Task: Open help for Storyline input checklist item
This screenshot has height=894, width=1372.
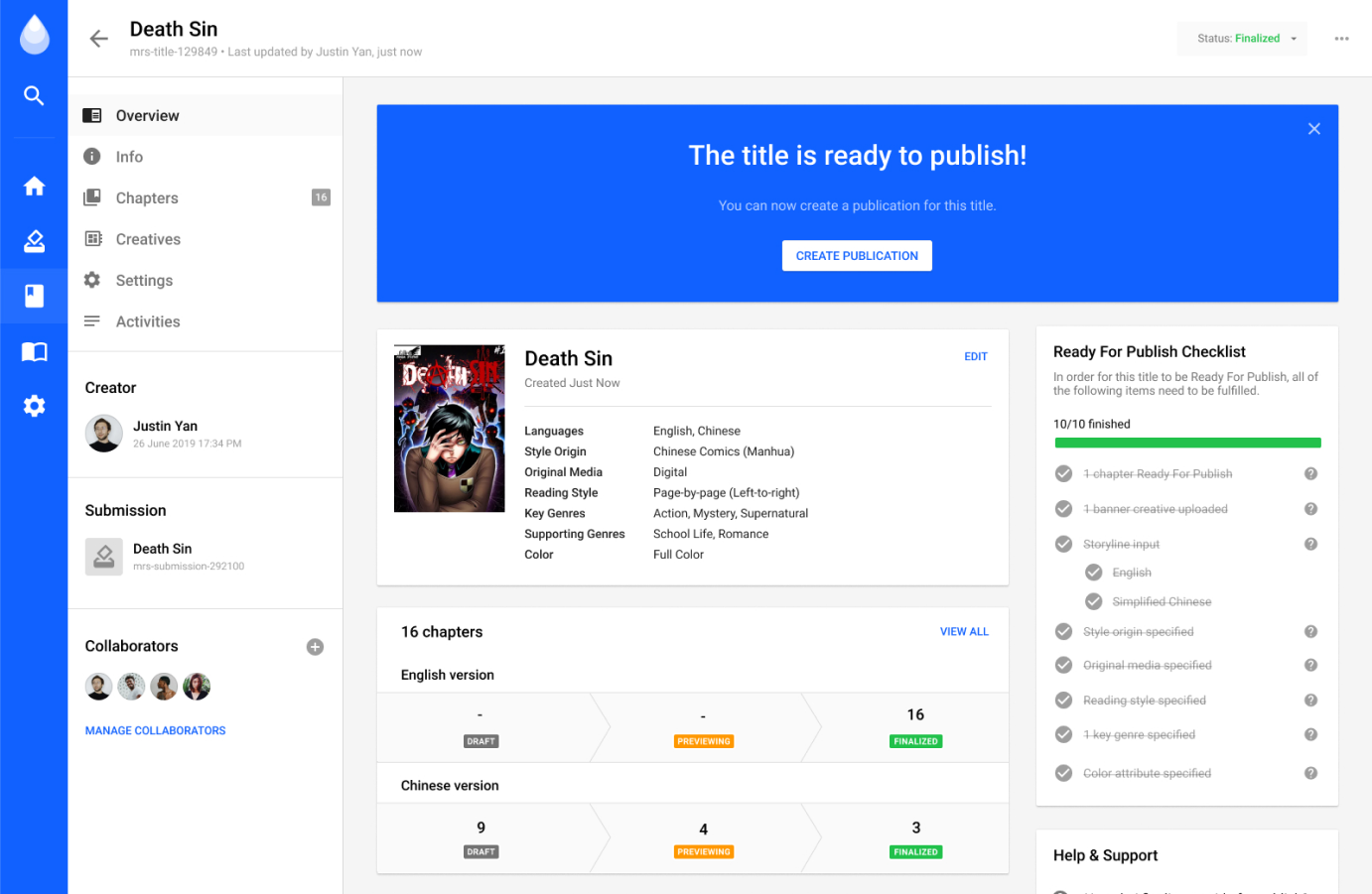Action: [x=1310, y=544]
